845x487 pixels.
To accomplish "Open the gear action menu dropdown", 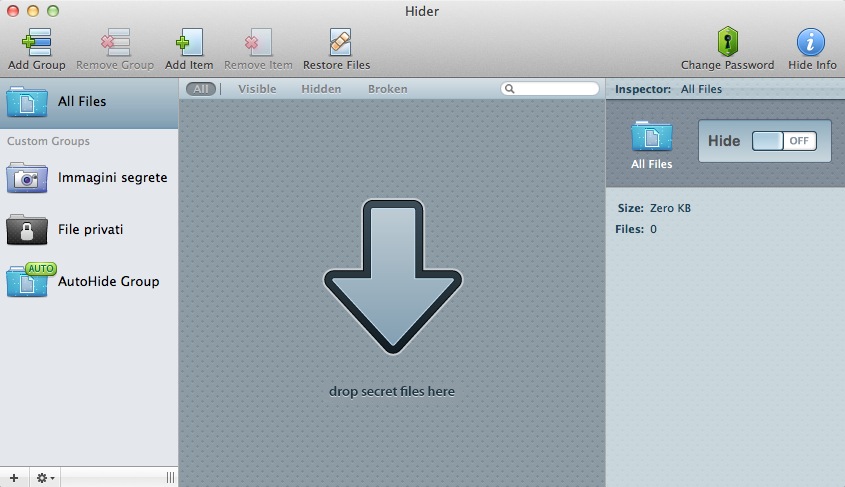I will tap(45, 478).
